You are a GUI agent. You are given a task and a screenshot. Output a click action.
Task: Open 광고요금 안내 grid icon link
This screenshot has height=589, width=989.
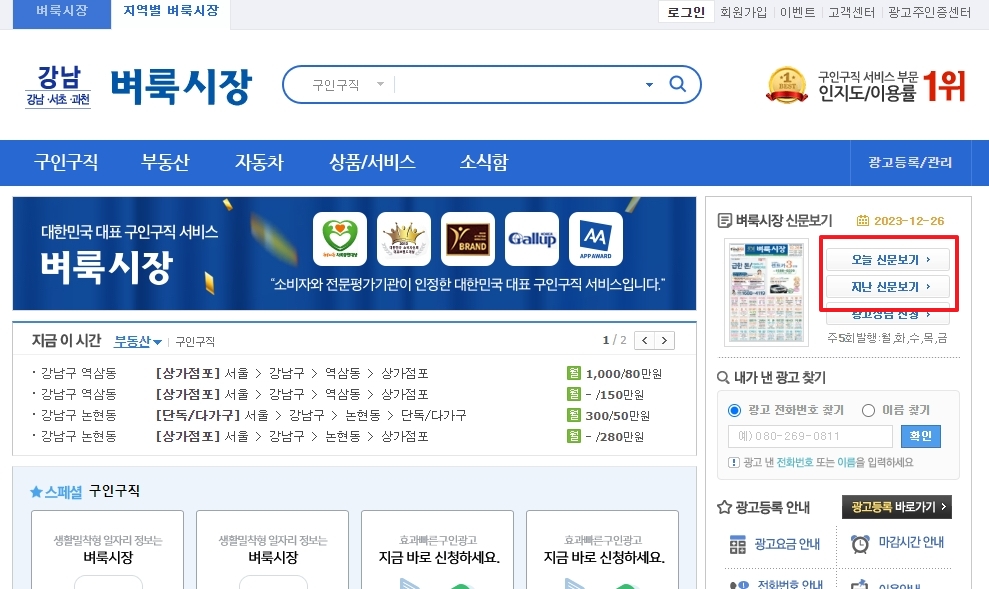click(x=737, y=544)
